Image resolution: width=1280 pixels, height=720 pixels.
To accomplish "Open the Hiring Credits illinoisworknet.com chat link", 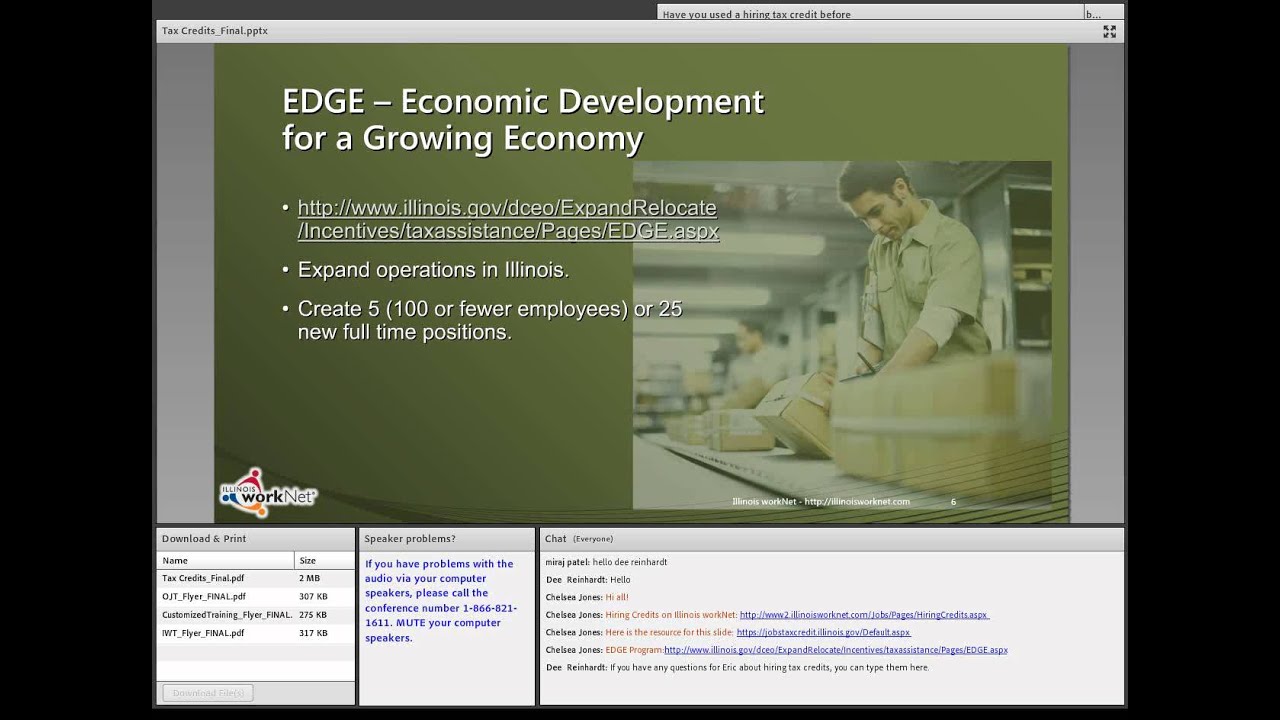I will [x=864, y=615].
